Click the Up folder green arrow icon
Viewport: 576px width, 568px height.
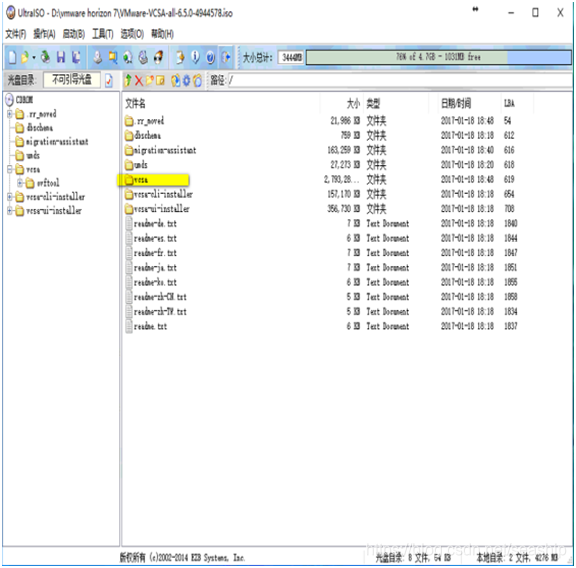coord(128,80)
